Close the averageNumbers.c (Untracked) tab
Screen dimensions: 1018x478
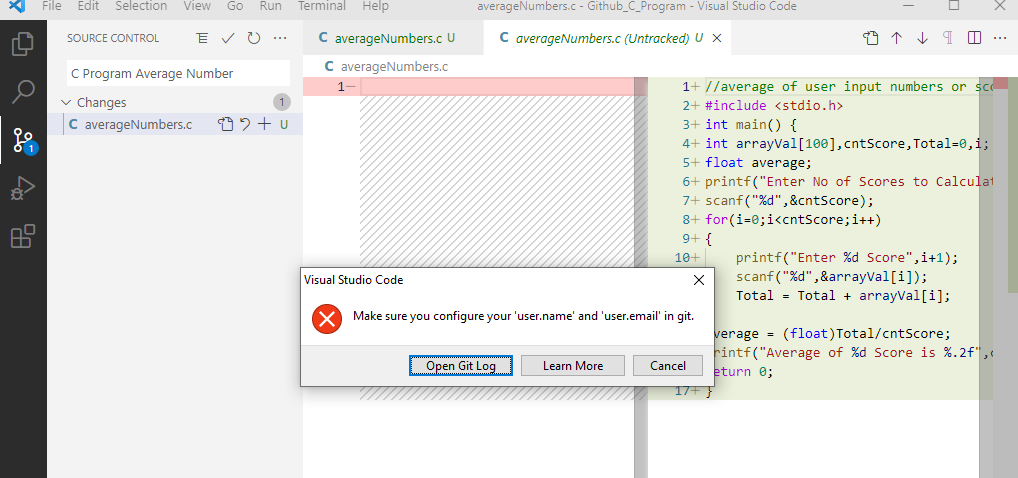717,38
